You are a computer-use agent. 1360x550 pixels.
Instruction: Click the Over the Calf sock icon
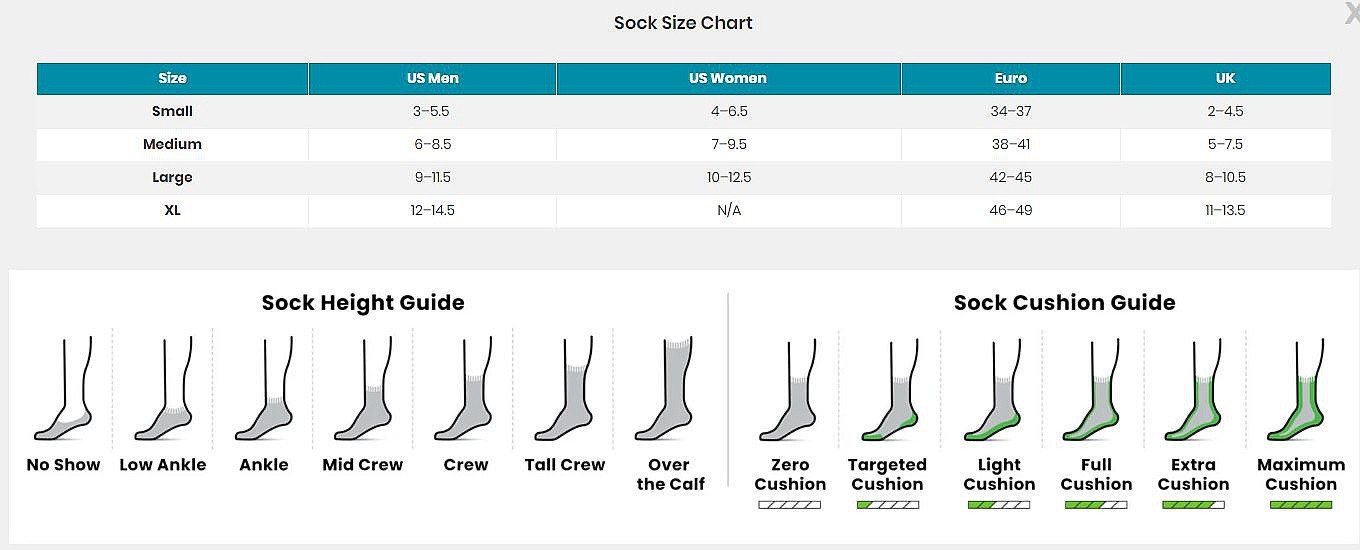tap(664, 389)
